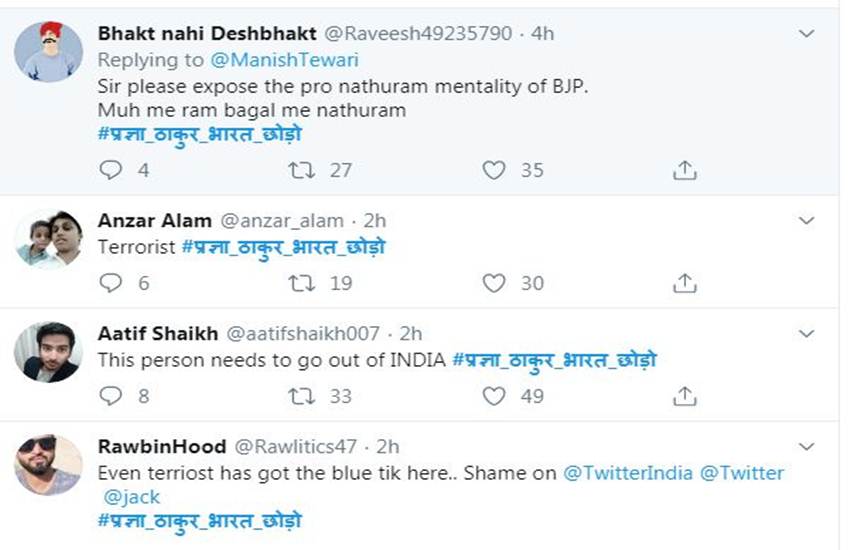Viewport: 850px width, 550px height.
Task: Share Anzar Alam's tweet
Action: (x=684, y=284)
